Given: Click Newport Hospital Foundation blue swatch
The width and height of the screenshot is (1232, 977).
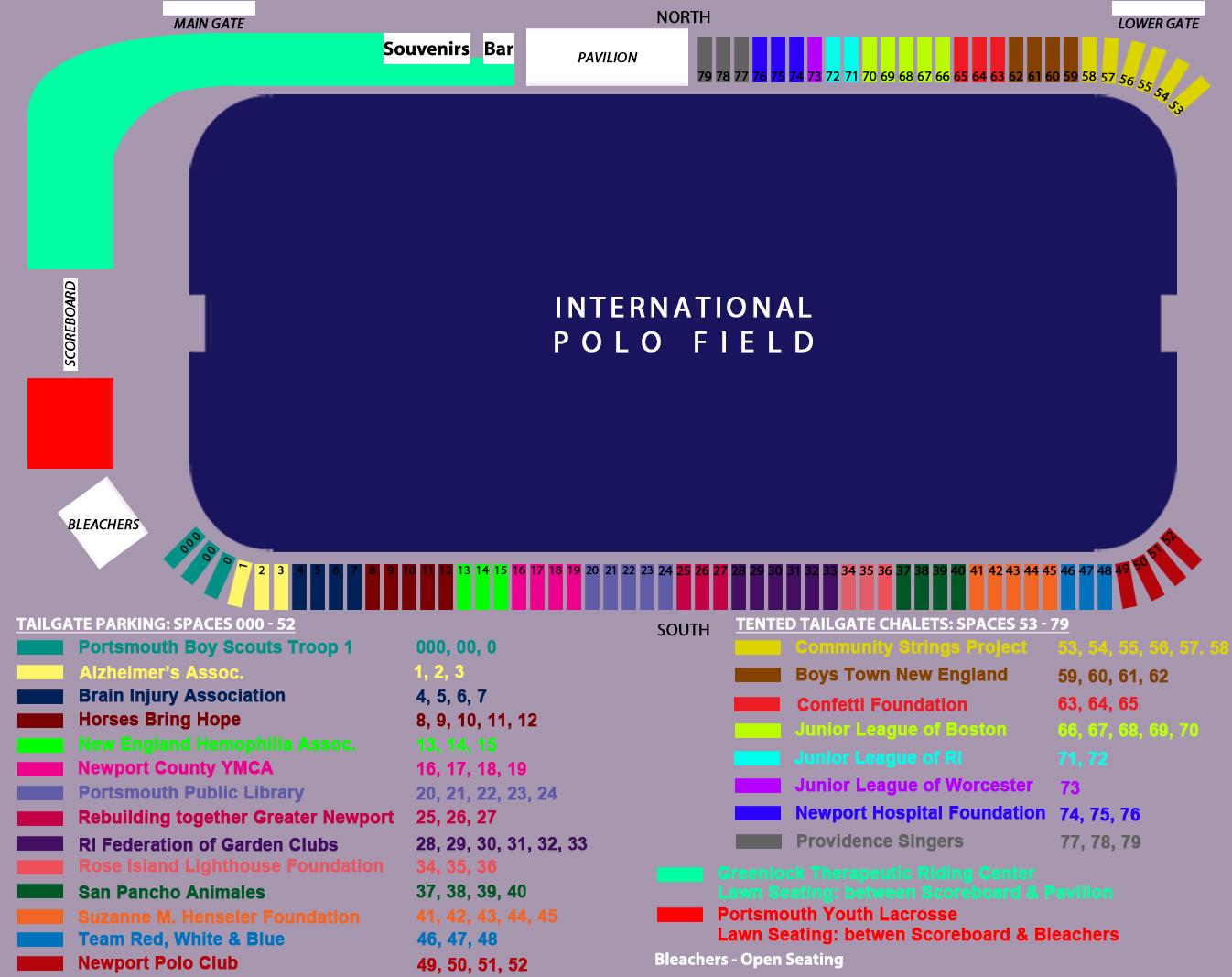Looking at the screenshot, I should pos(758,813).
